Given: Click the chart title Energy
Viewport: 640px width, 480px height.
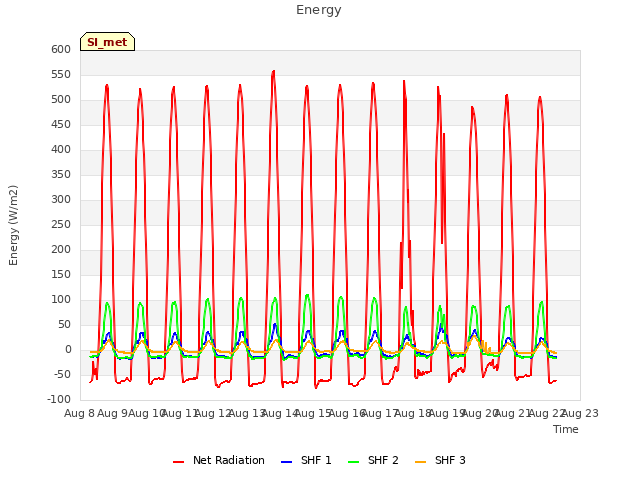Looking at the screenshot, I should [319, 10].
